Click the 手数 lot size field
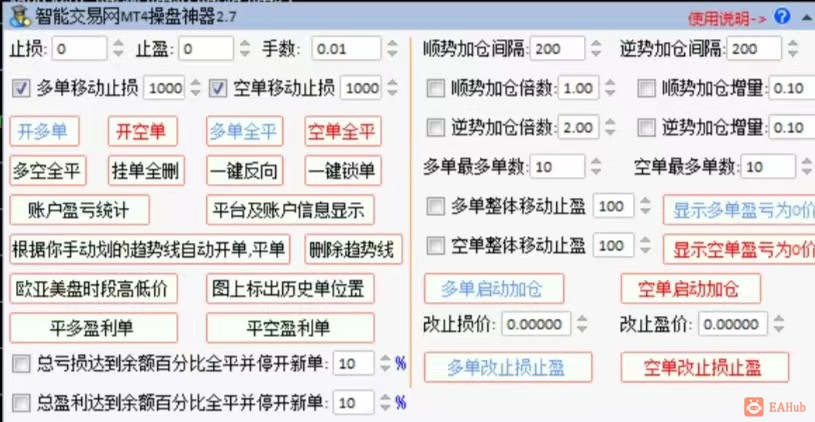This screenshot has height=422, width=815. pos(346,49)
